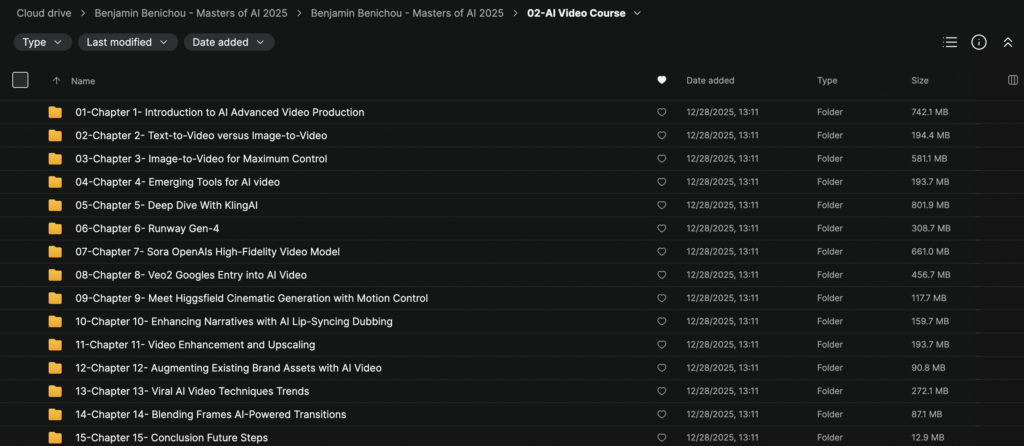This screenshot has width=1024, height=446.
Task: Tick the select-all checkbox
Action: 20,80
